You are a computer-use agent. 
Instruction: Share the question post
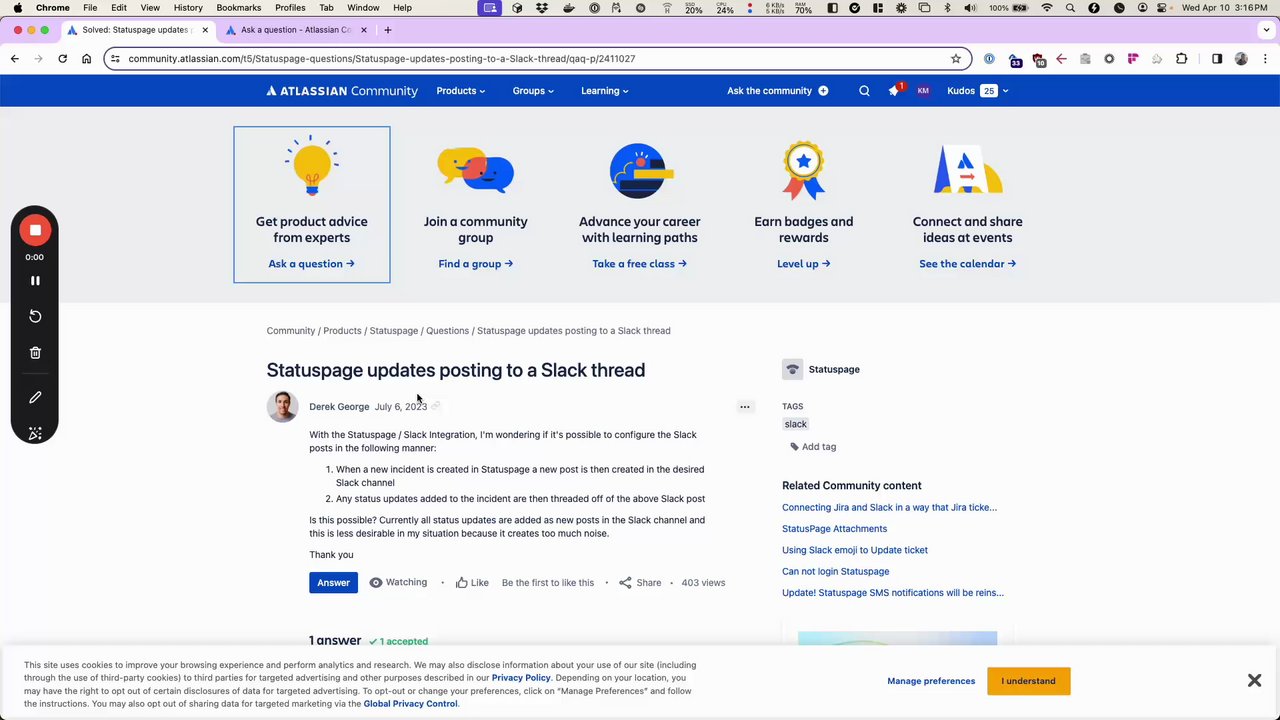coord(640,583)
